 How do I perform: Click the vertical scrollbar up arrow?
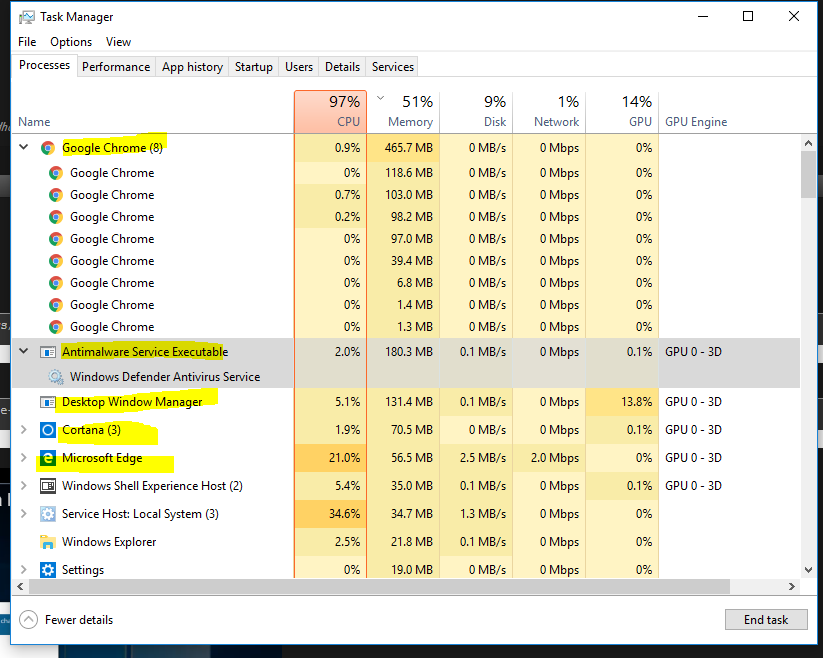pos(808,143)
